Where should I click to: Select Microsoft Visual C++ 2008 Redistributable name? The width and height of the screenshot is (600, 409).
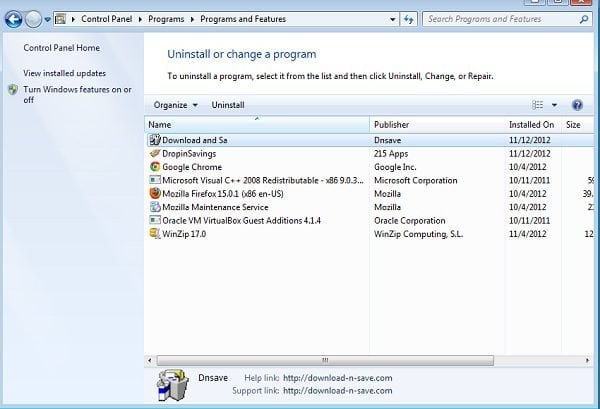[x=263, y=180]
